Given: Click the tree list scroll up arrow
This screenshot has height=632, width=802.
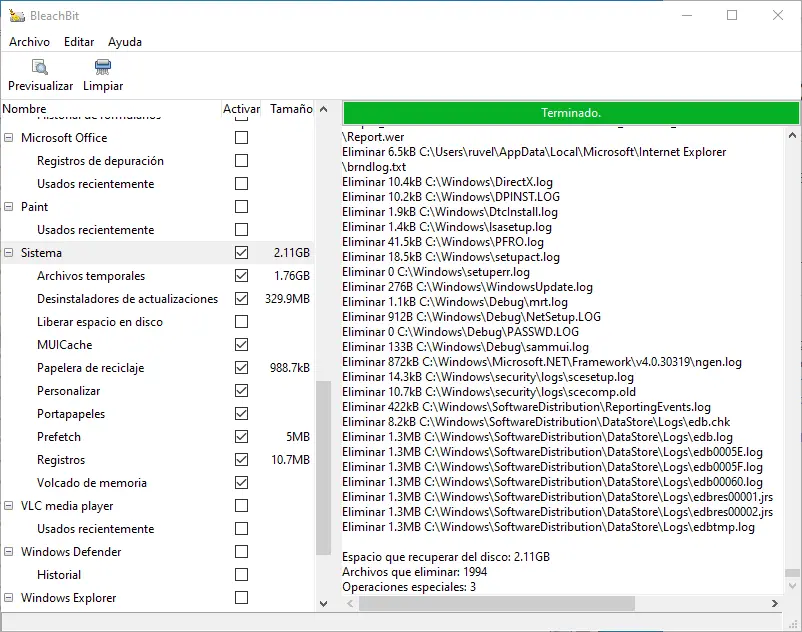Looking at the screenshot, I should [323, 109].
